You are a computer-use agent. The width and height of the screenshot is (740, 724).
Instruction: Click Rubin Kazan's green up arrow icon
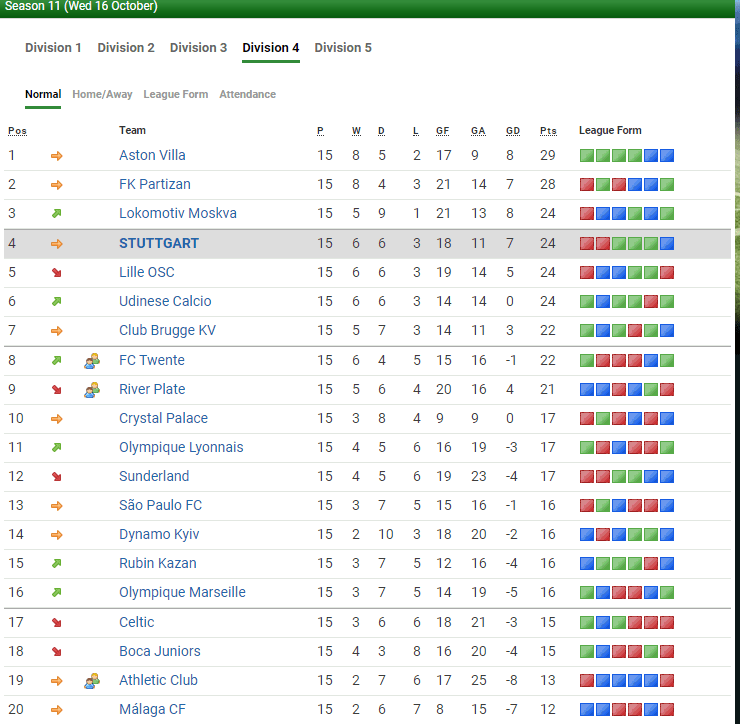click(x=56, y=564)
